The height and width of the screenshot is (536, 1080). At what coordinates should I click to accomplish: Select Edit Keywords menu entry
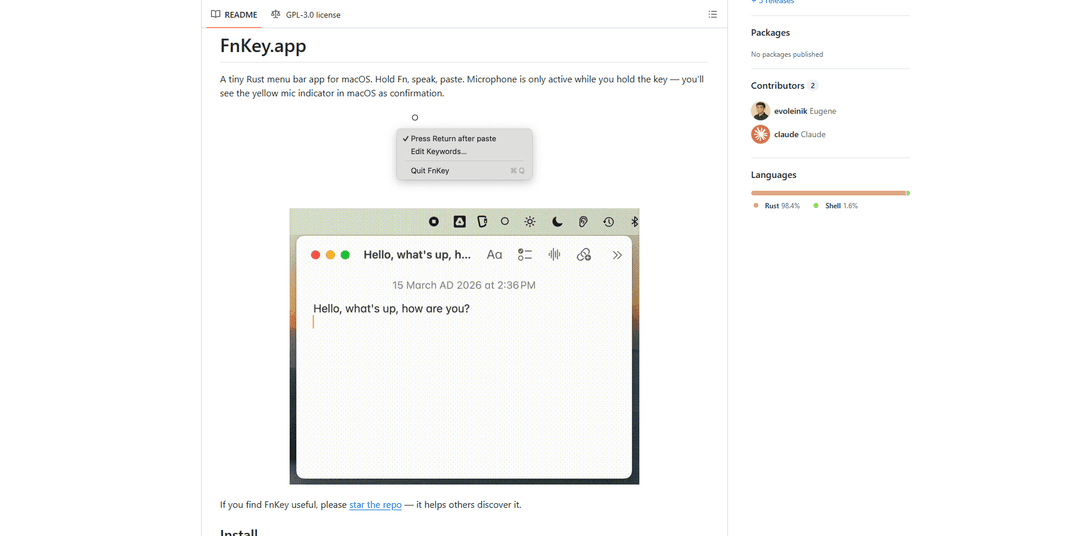438,152
